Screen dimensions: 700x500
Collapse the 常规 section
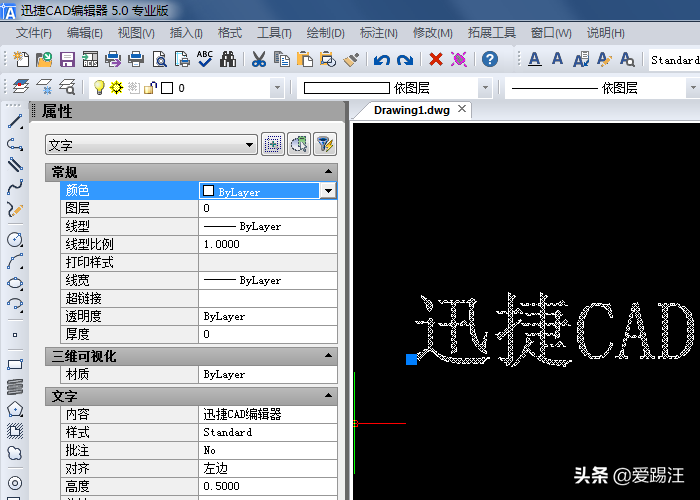(x=329, y=173)
